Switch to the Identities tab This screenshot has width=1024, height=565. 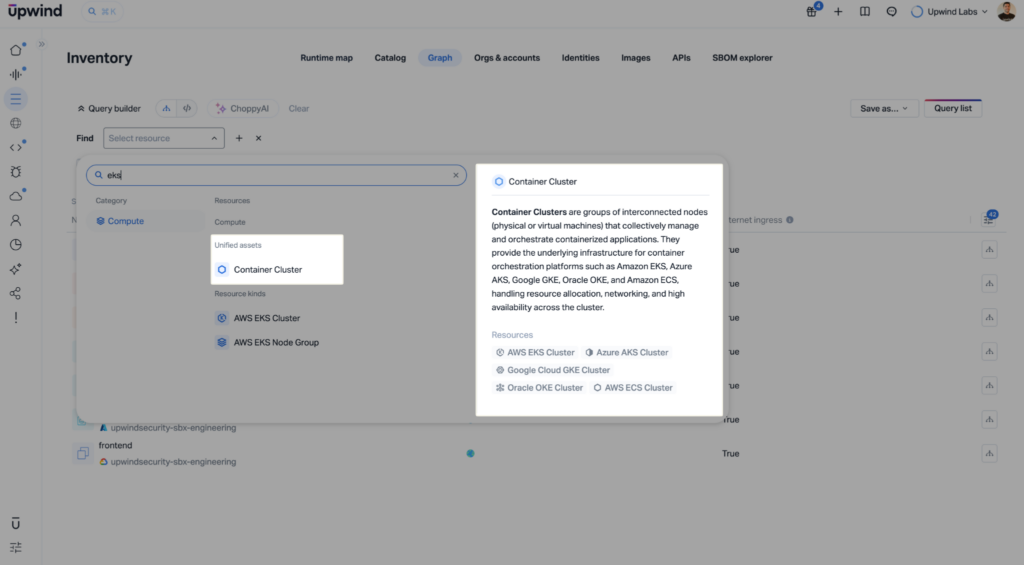pos(581,57)
